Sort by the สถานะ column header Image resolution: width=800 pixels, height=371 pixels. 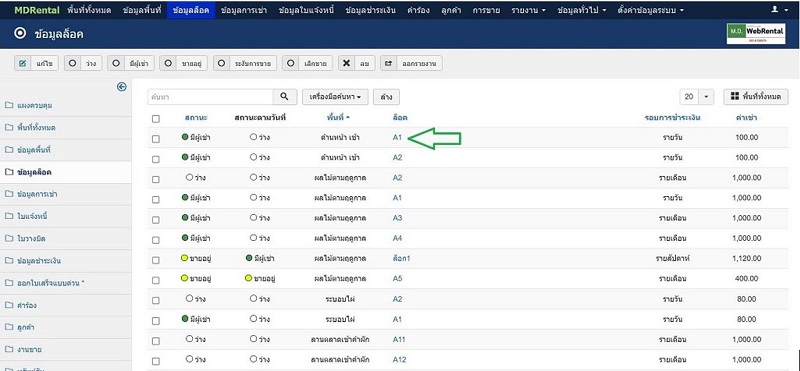coord(196,117)
